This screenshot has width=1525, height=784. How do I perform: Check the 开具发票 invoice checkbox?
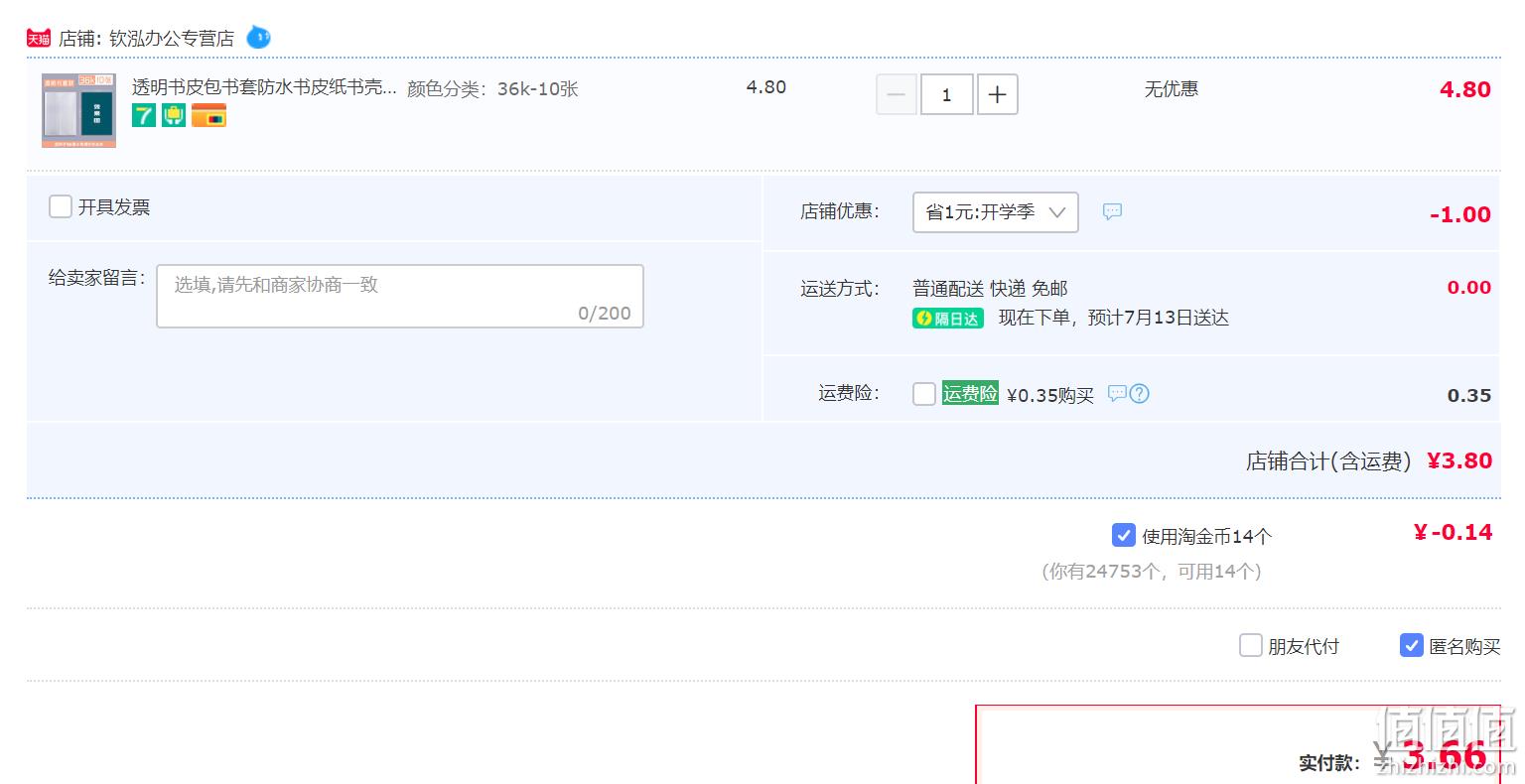click(61, 206)
